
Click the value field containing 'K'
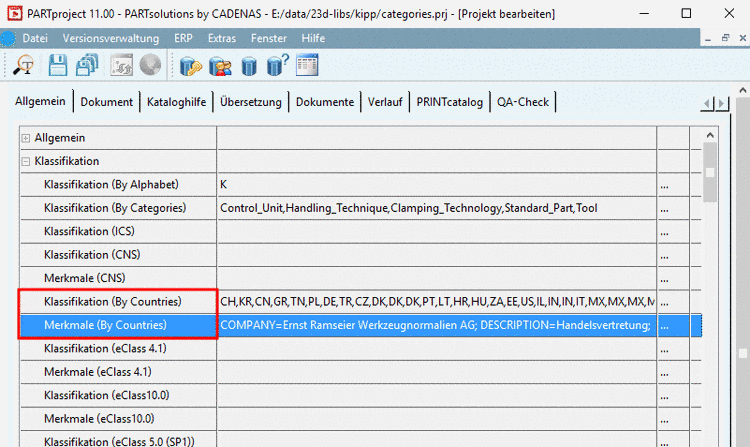click(437, 185)
